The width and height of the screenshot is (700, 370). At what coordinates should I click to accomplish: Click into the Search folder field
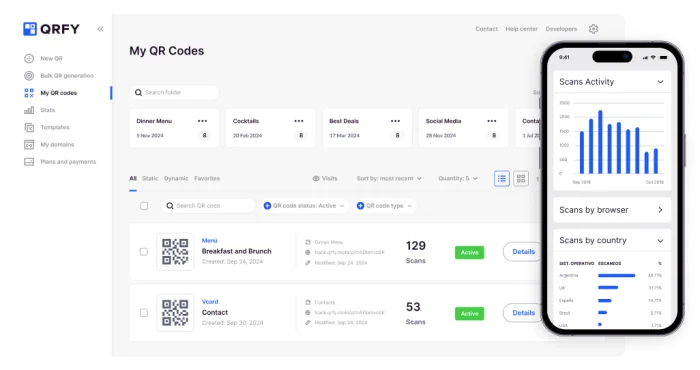coord(175,92)
